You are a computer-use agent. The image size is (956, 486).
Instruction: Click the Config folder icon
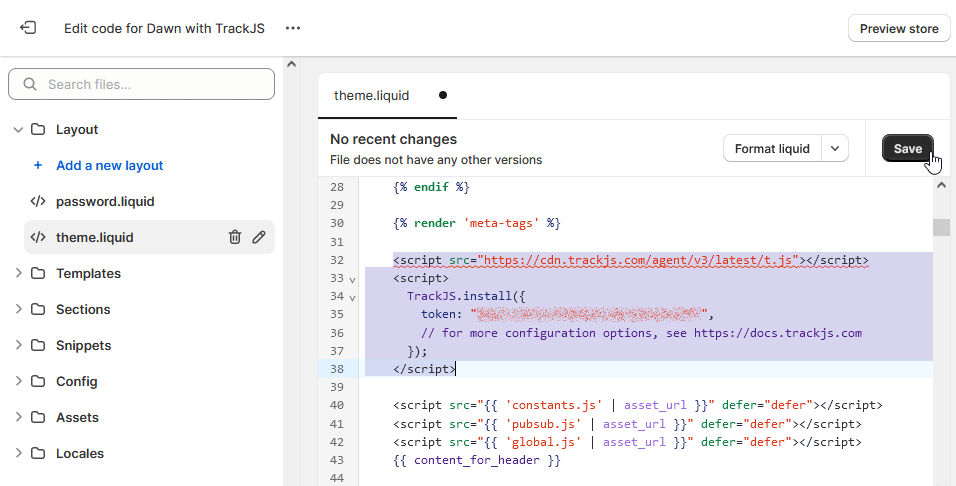(38, 381)
